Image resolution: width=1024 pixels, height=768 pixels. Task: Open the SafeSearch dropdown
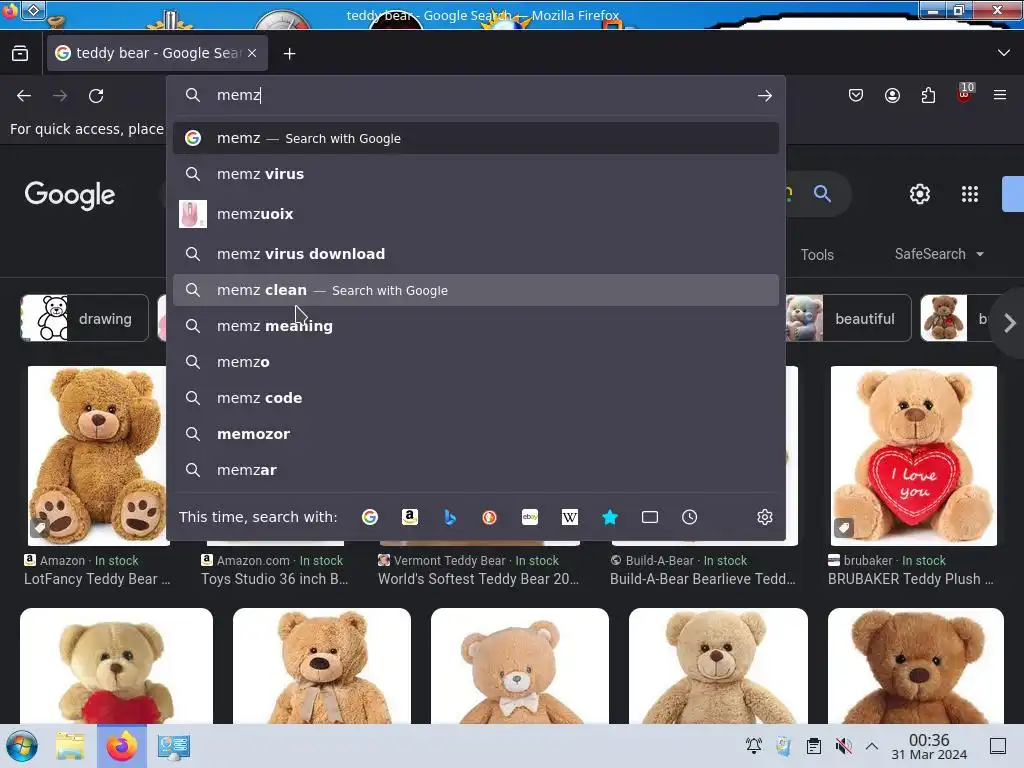point(939,254)
